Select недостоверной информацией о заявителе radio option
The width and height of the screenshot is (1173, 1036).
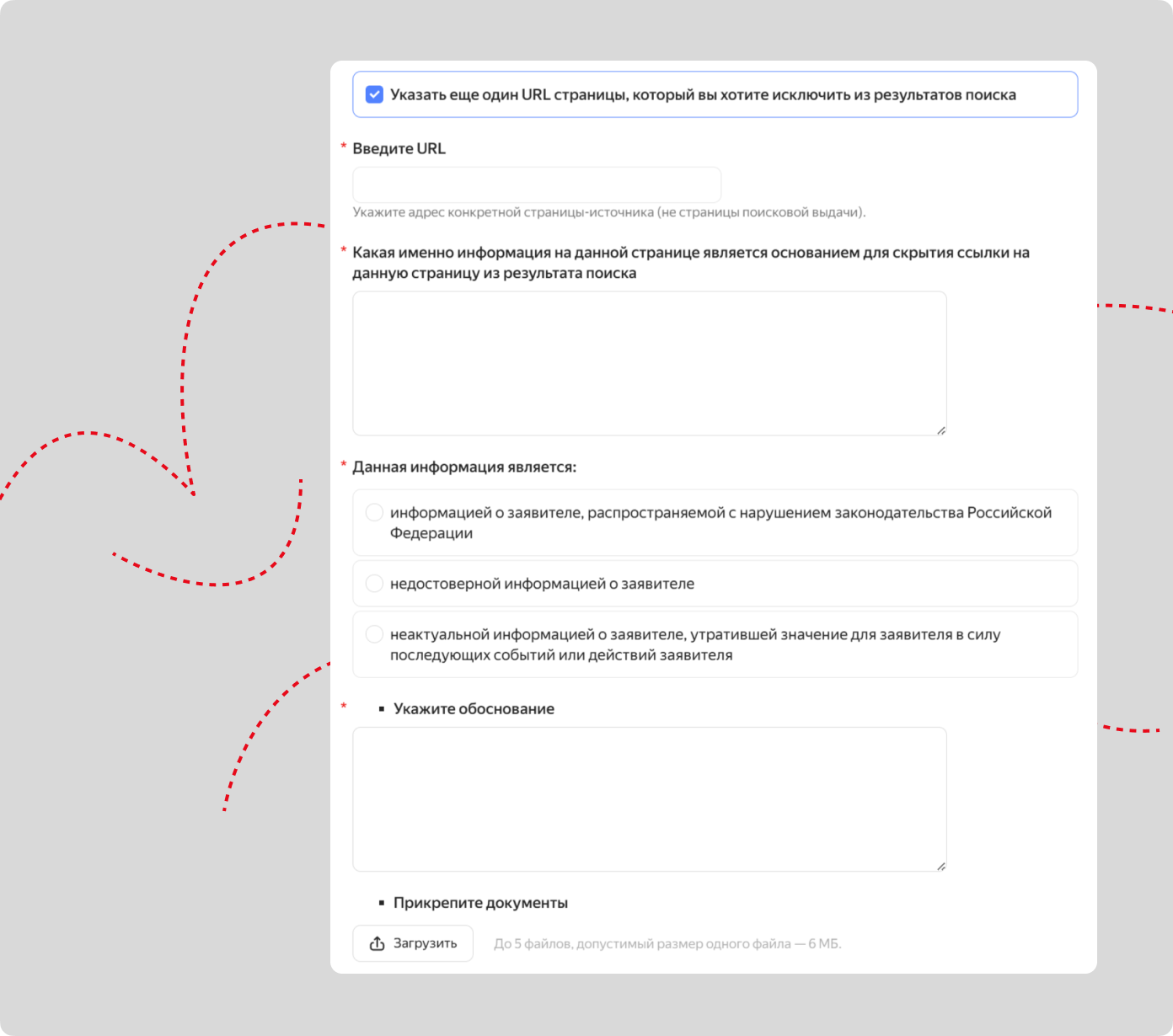(x=374, y=584)
